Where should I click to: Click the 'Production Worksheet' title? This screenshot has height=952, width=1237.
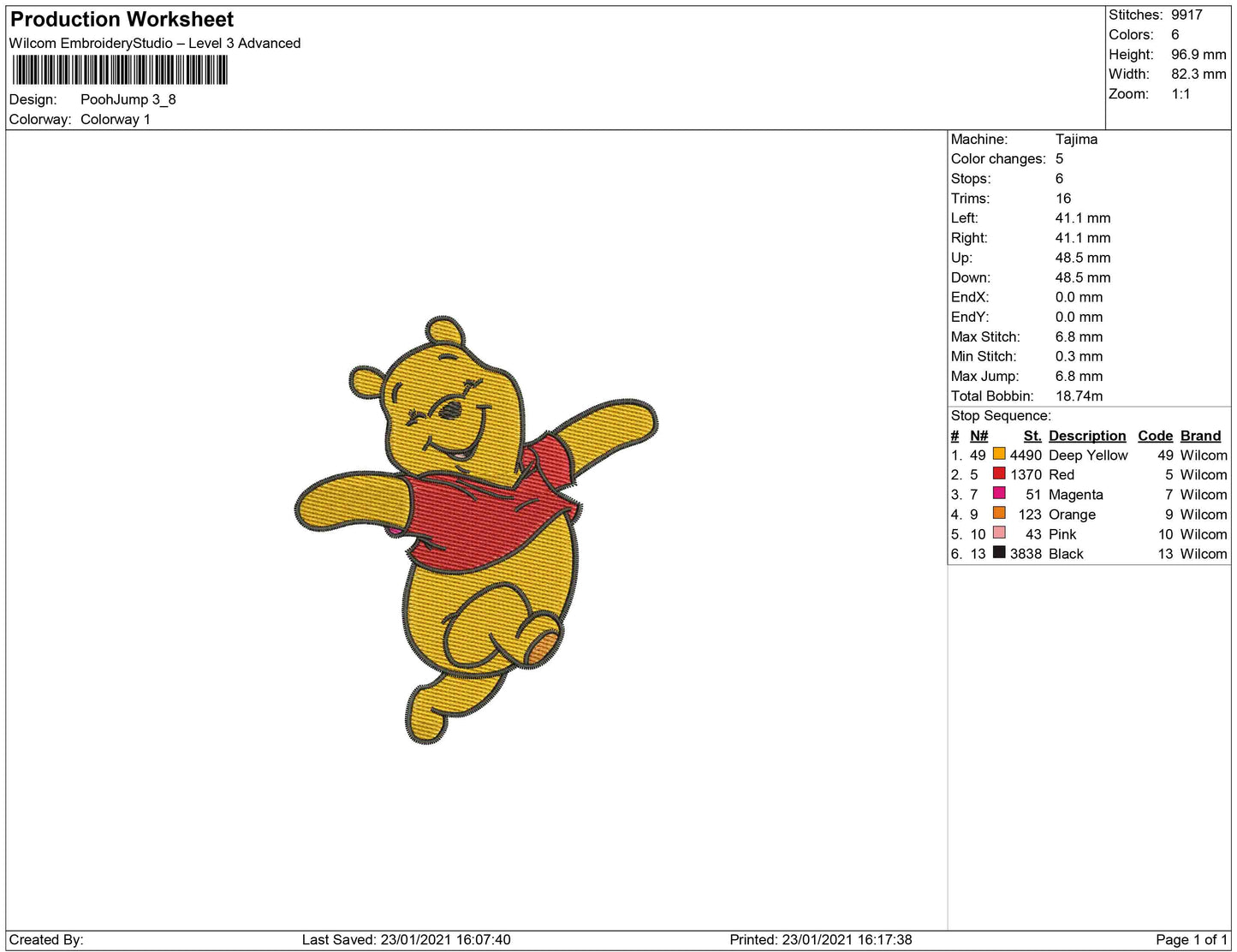pos(122,19)
